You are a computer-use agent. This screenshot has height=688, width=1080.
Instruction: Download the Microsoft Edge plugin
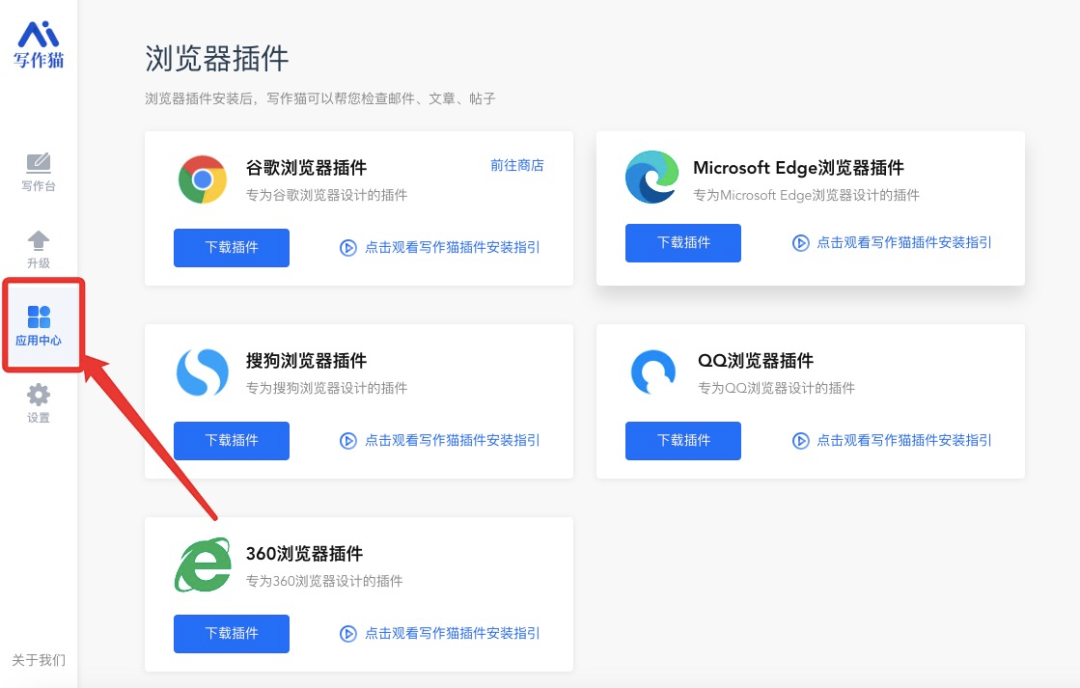click(x=683, y=242)
